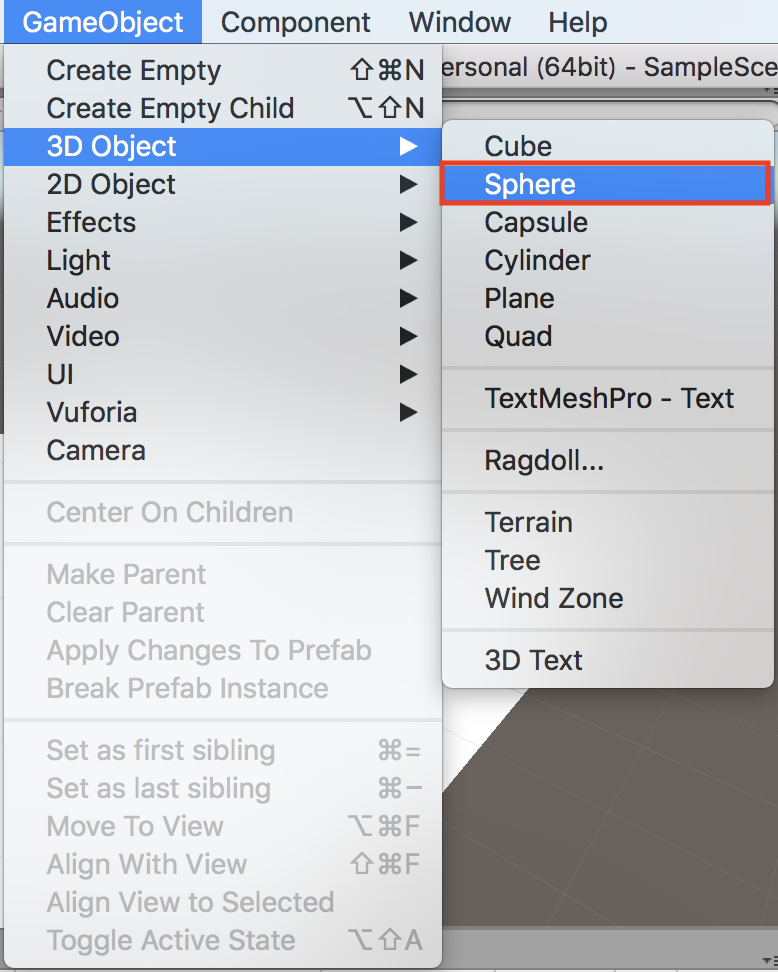The height and width of the screenshot is (972, 778).
Task: Click TextMeshPro - Text entry
Action: tap(609, 398)
